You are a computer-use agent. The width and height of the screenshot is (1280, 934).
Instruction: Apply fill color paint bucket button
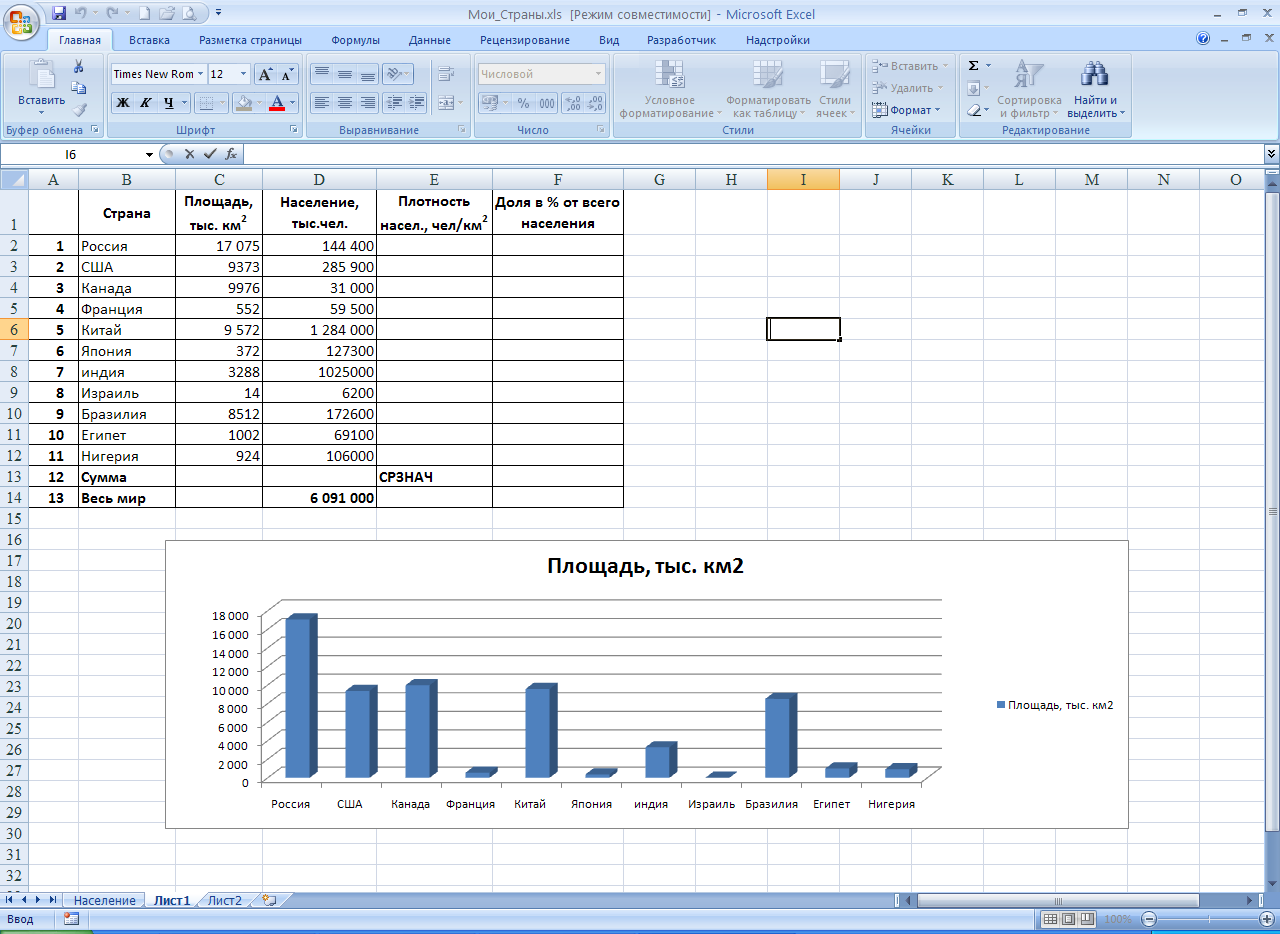pyautogui.click(x=243, y=102)
